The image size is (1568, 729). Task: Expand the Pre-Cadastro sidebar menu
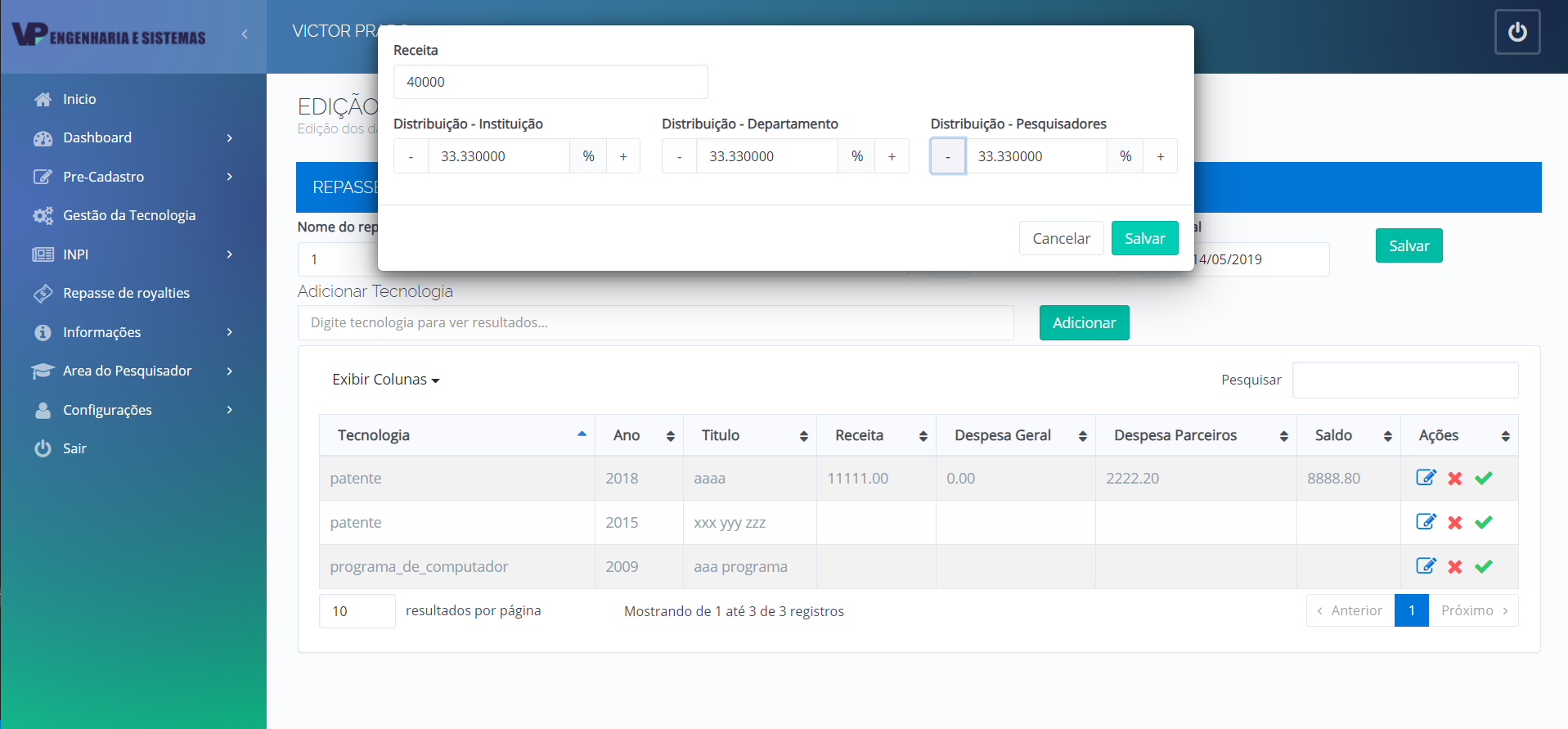click(x=133, y=177)
